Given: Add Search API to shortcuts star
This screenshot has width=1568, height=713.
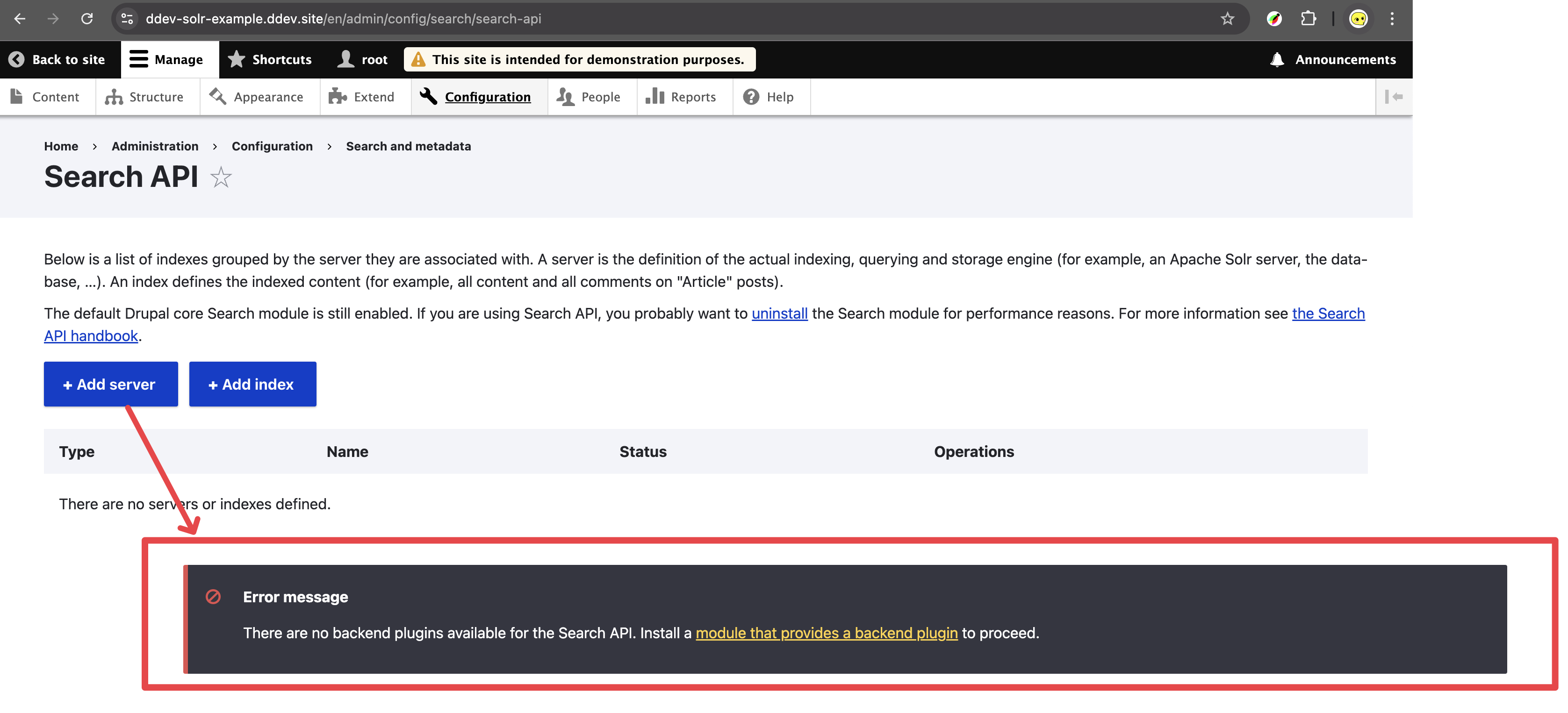Looking at the screenshot, I should 221,178.
